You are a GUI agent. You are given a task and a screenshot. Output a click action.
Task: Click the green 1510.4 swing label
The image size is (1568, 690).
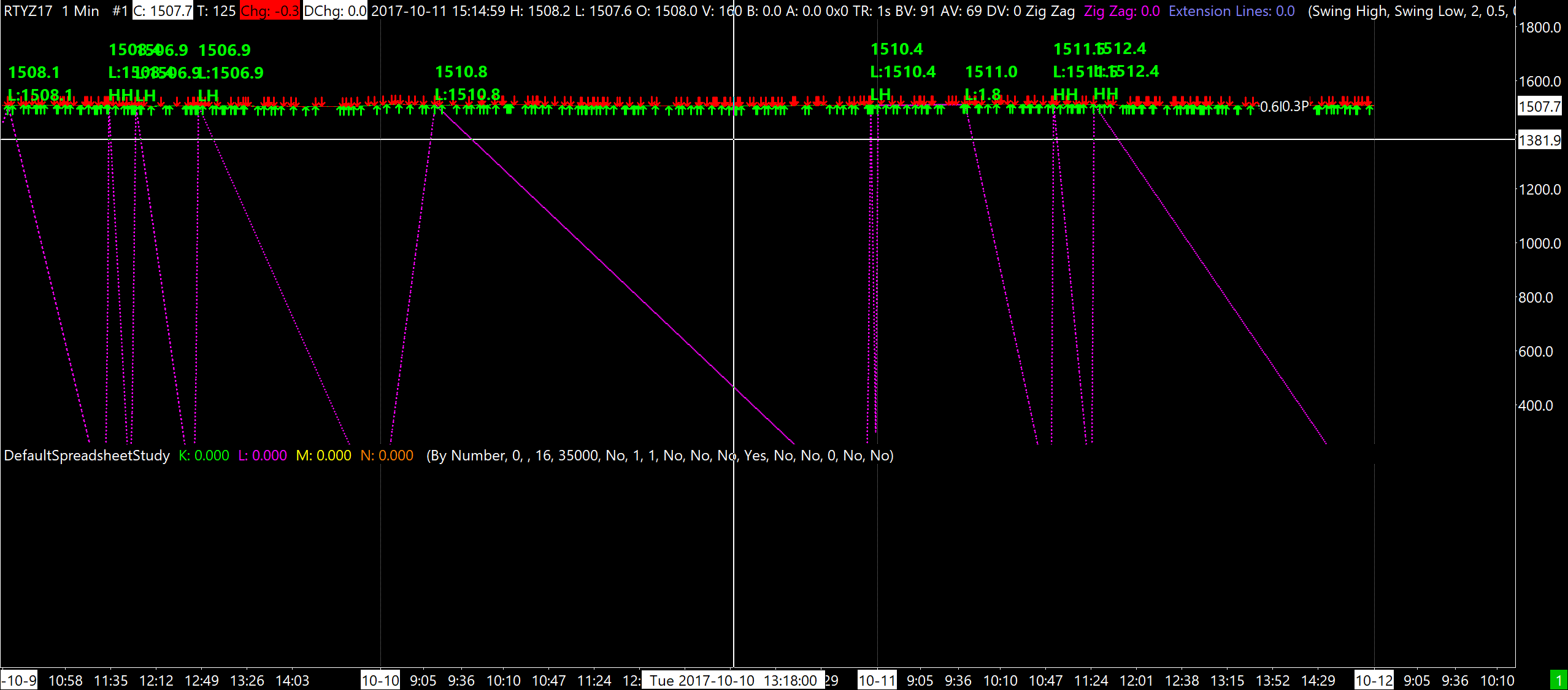(x=896, y=49)
